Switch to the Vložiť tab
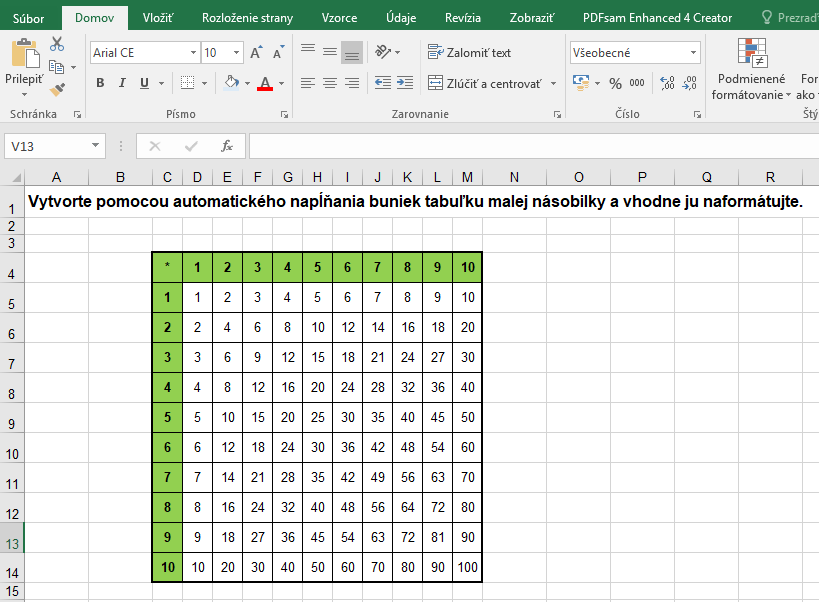819x602 pixels. click(159, 17)
